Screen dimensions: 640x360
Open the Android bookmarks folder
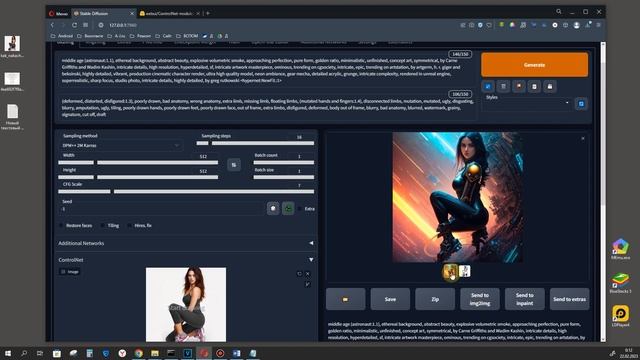[x=62, y=36]
